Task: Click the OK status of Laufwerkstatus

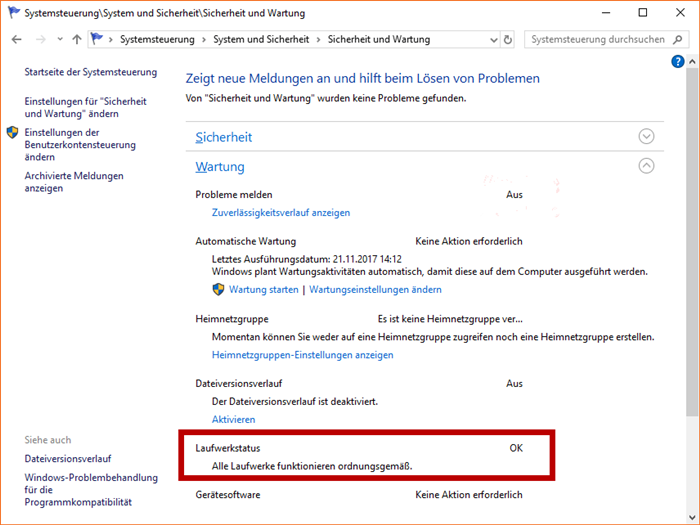Action: coord(516,448)
